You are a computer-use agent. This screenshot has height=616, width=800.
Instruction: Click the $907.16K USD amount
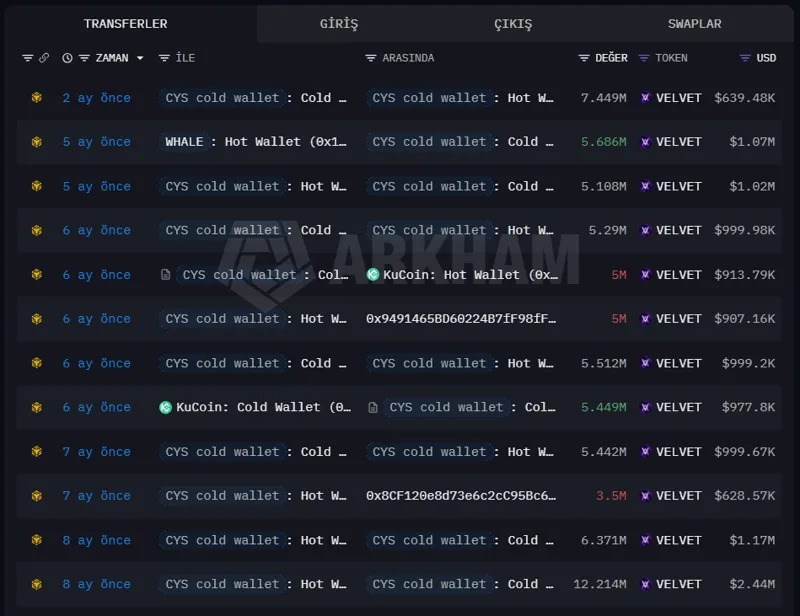744,319
